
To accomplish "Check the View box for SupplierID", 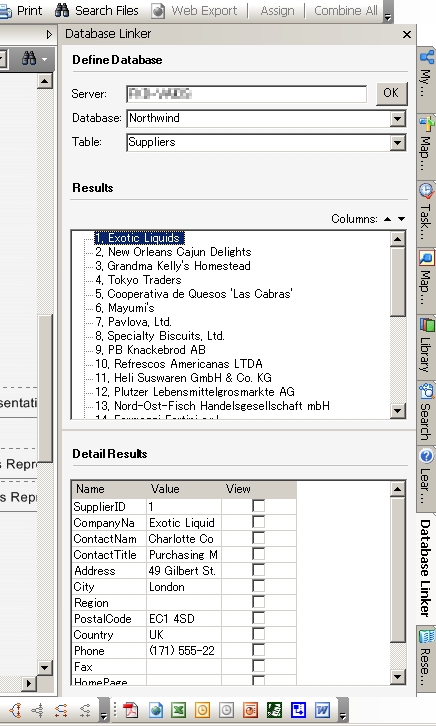I will [x=259, y=506].
